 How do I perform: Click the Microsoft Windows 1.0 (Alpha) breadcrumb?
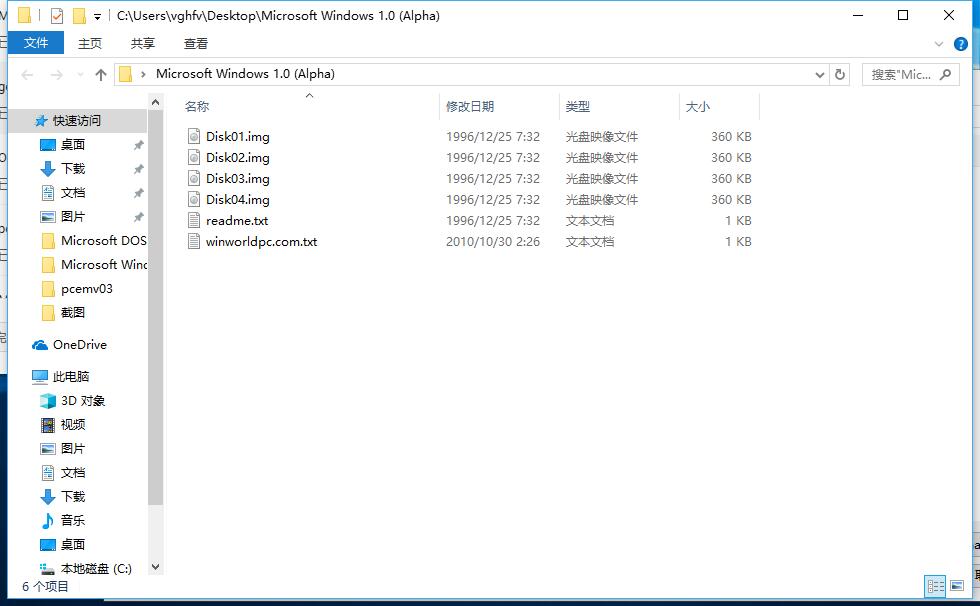click(245, 74)
